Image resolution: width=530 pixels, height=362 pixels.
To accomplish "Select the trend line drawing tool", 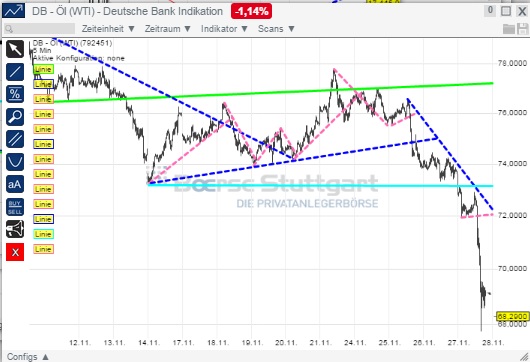I will click(15, 72).
